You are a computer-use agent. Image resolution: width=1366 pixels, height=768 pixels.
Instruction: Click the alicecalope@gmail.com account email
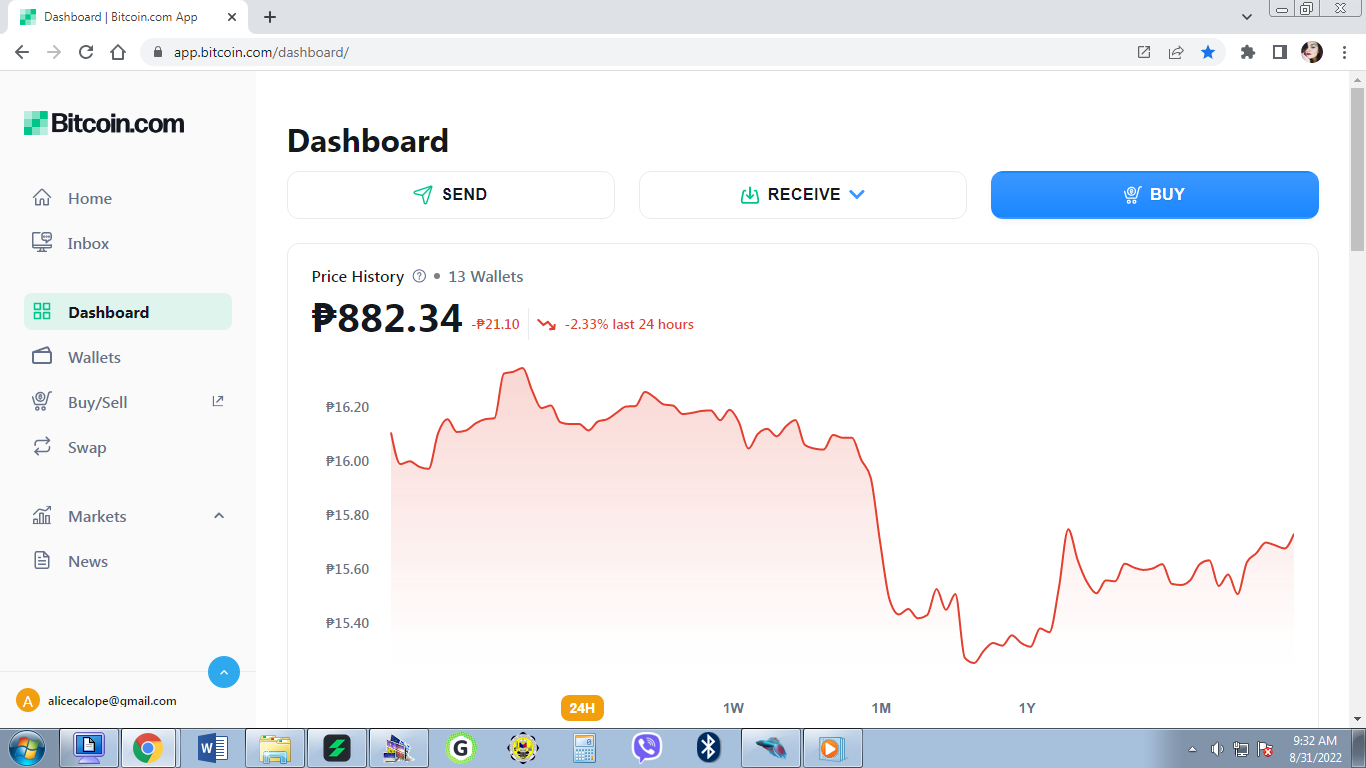[112, 701]
